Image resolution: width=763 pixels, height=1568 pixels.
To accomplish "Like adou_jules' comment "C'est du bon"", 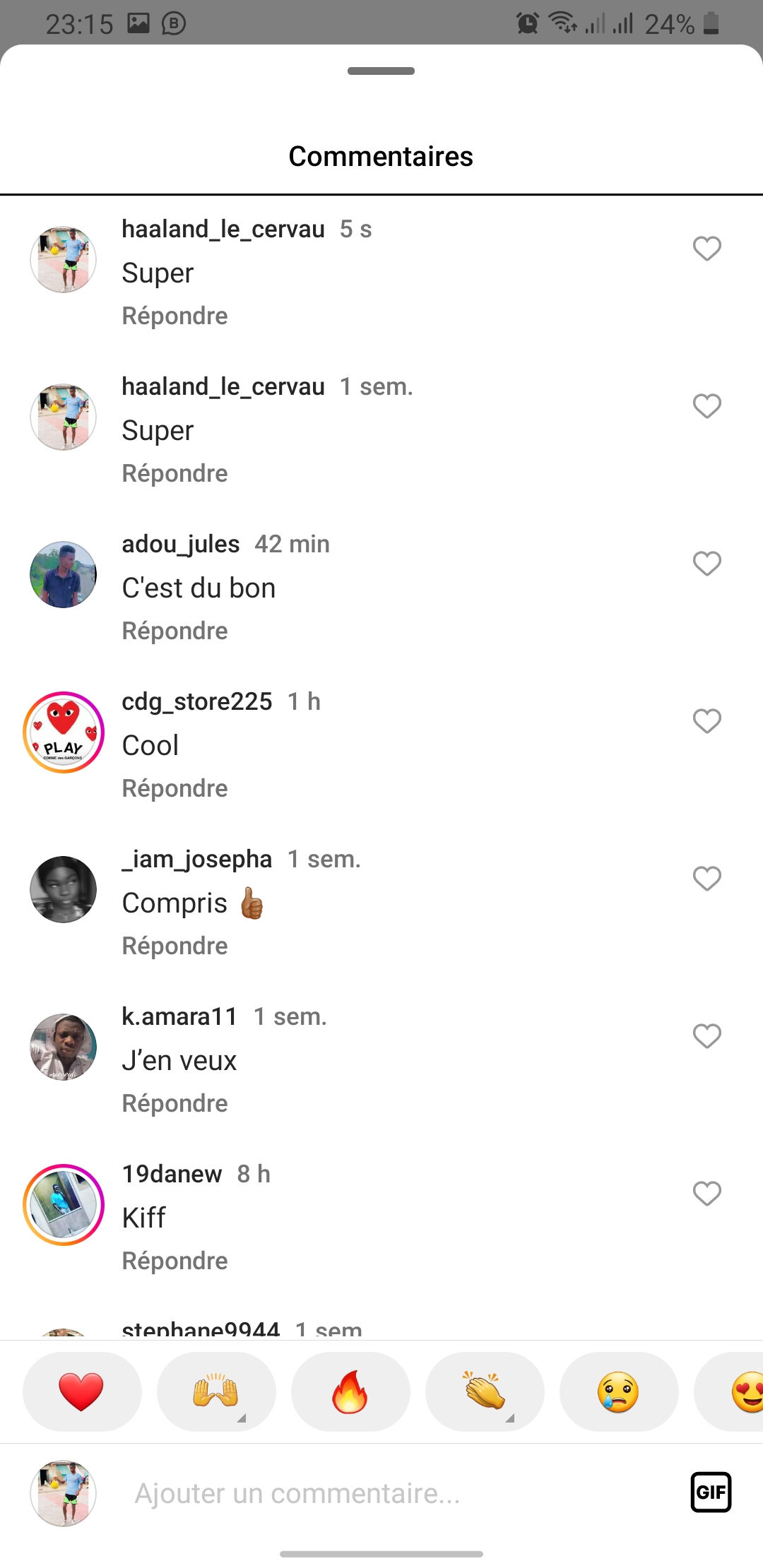I will tap(706, 564).
